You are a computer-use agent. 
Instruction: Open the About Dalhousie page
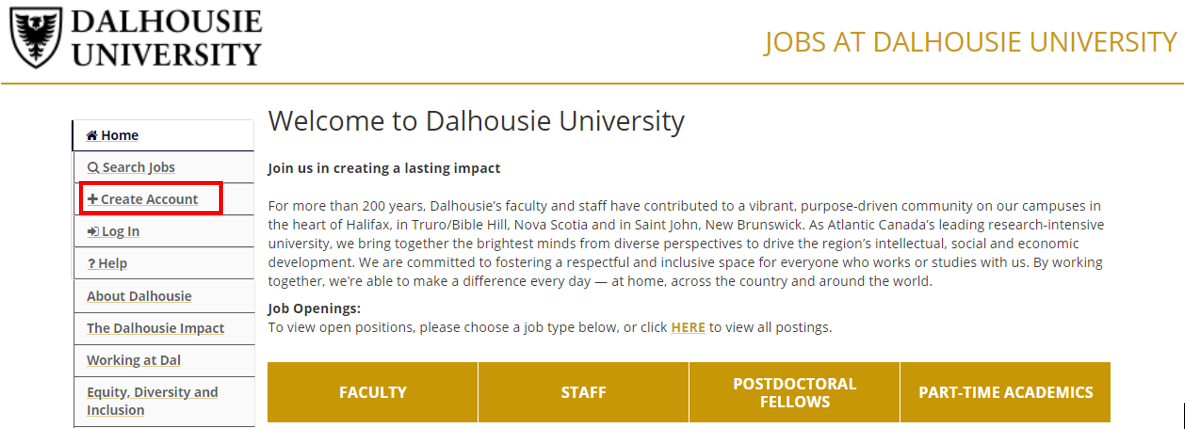(x=139, y=296)
